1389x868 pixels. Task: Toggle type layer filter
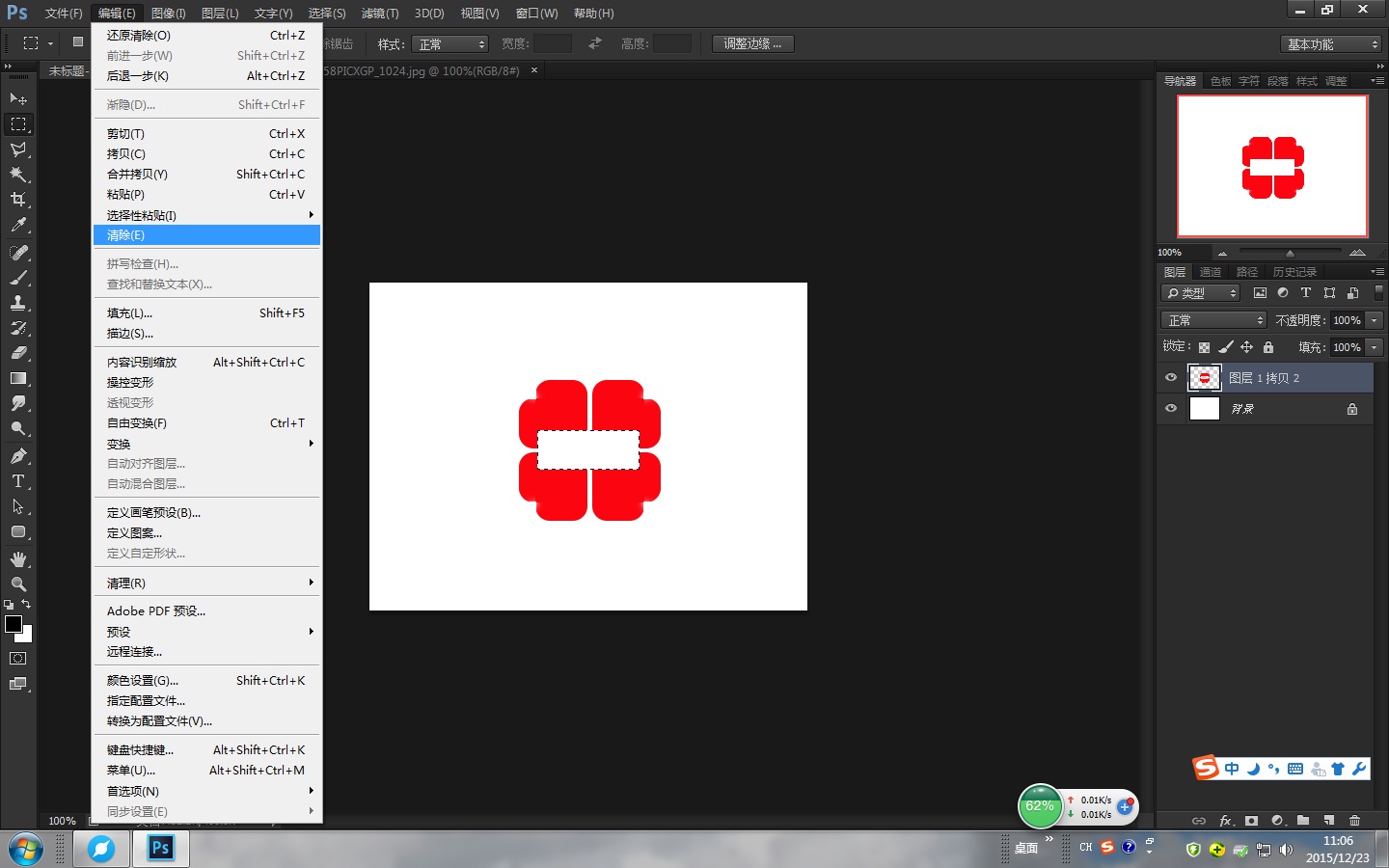(1306, 293)
